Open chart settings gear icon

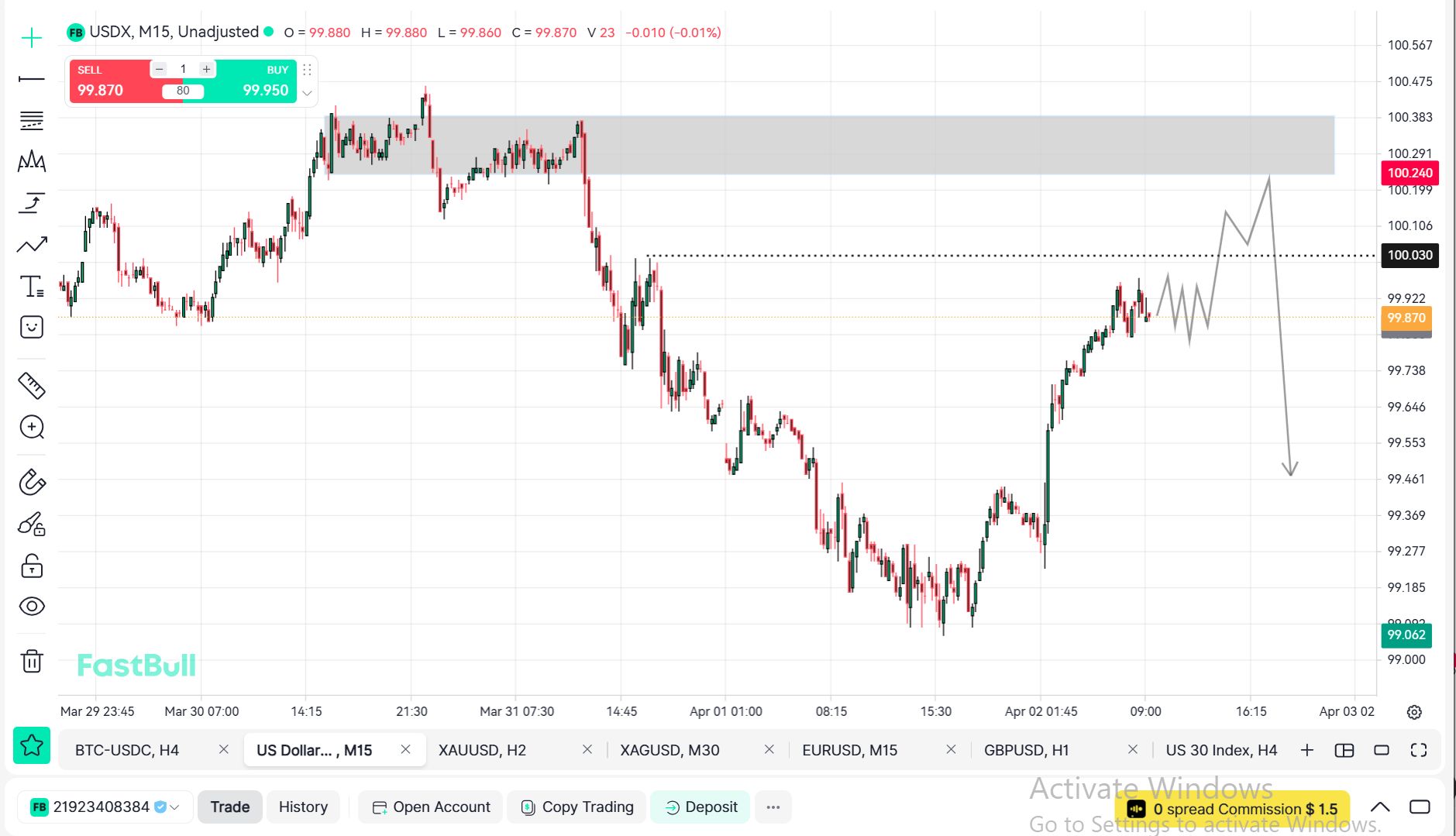point(1414,712)
